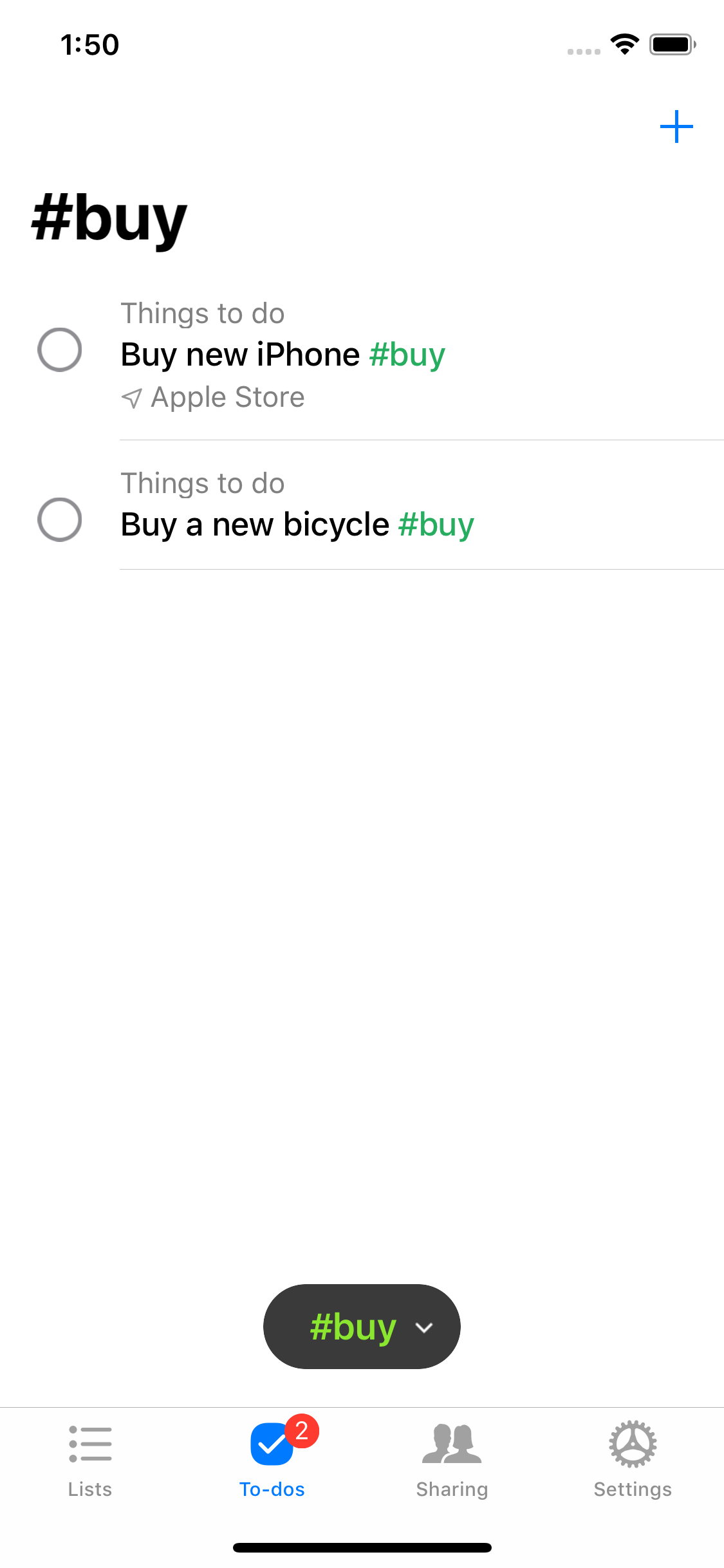Screen dimensions: 724x1568
Task: Switch to the To-dos tab
Action: [x=272, y=1458]
